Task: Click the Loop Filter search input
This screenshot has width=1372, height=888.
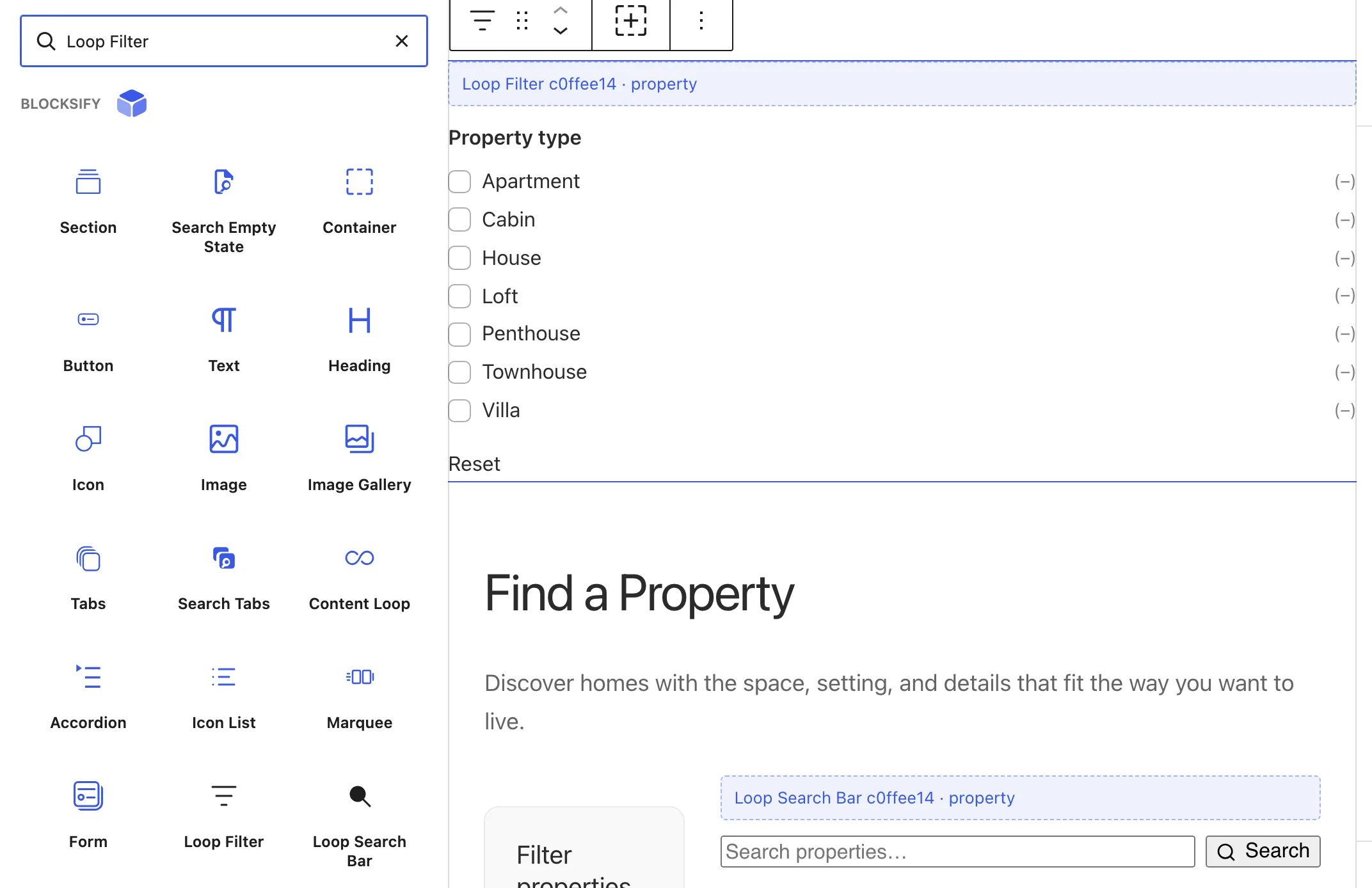Action: [x=224, y=41]
